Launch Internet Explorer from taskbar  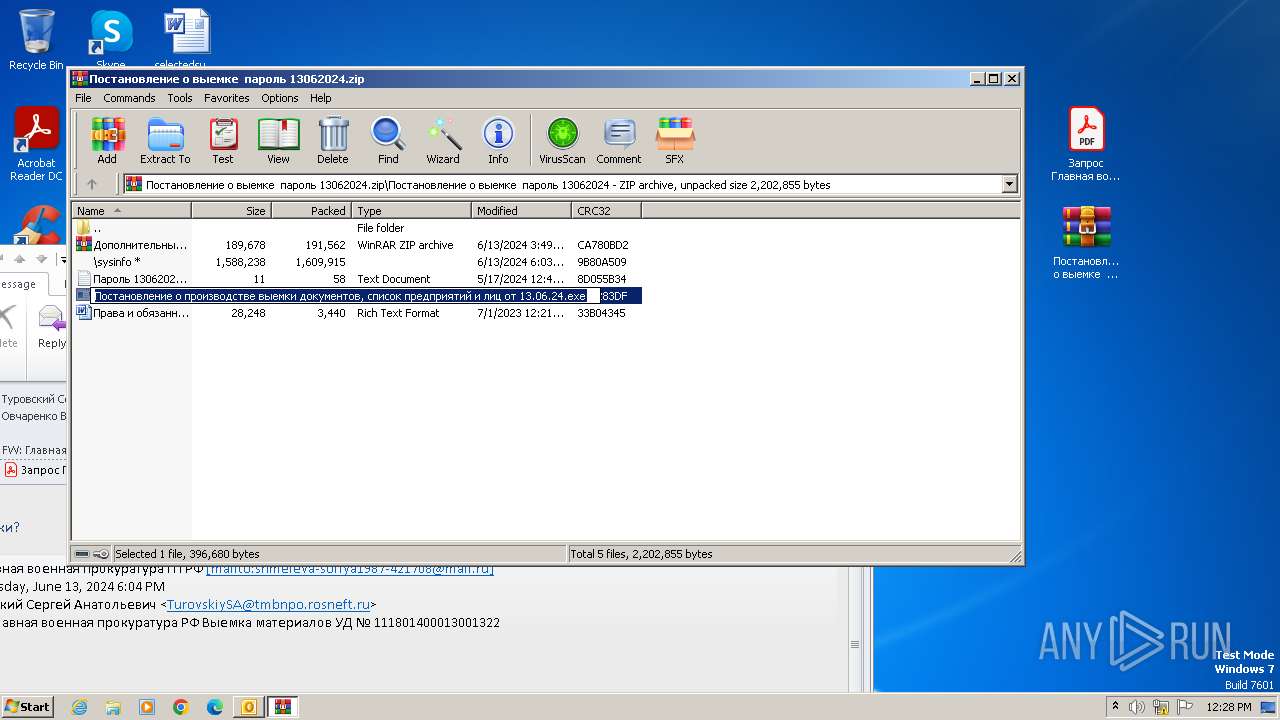click(x=79, y=707)
